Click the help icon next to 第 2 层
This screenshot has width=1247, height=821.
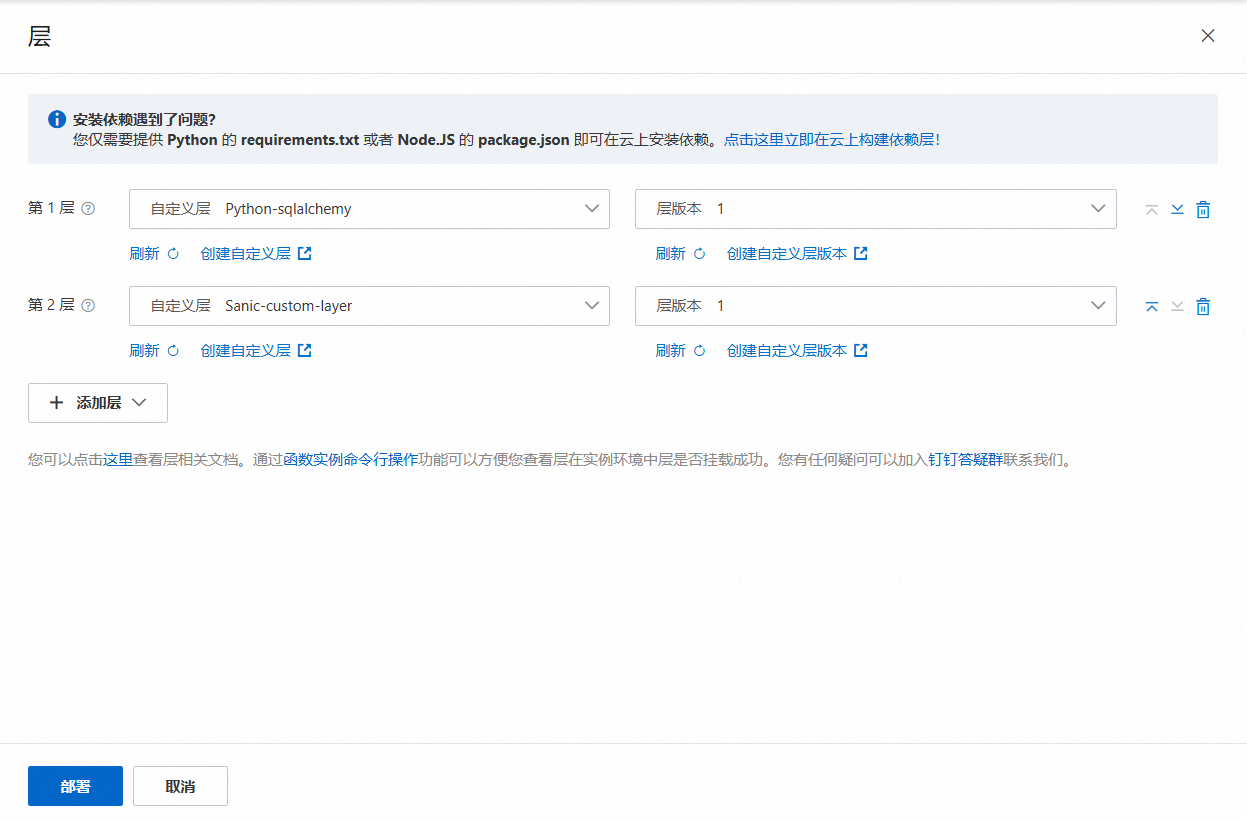[88, 306]
